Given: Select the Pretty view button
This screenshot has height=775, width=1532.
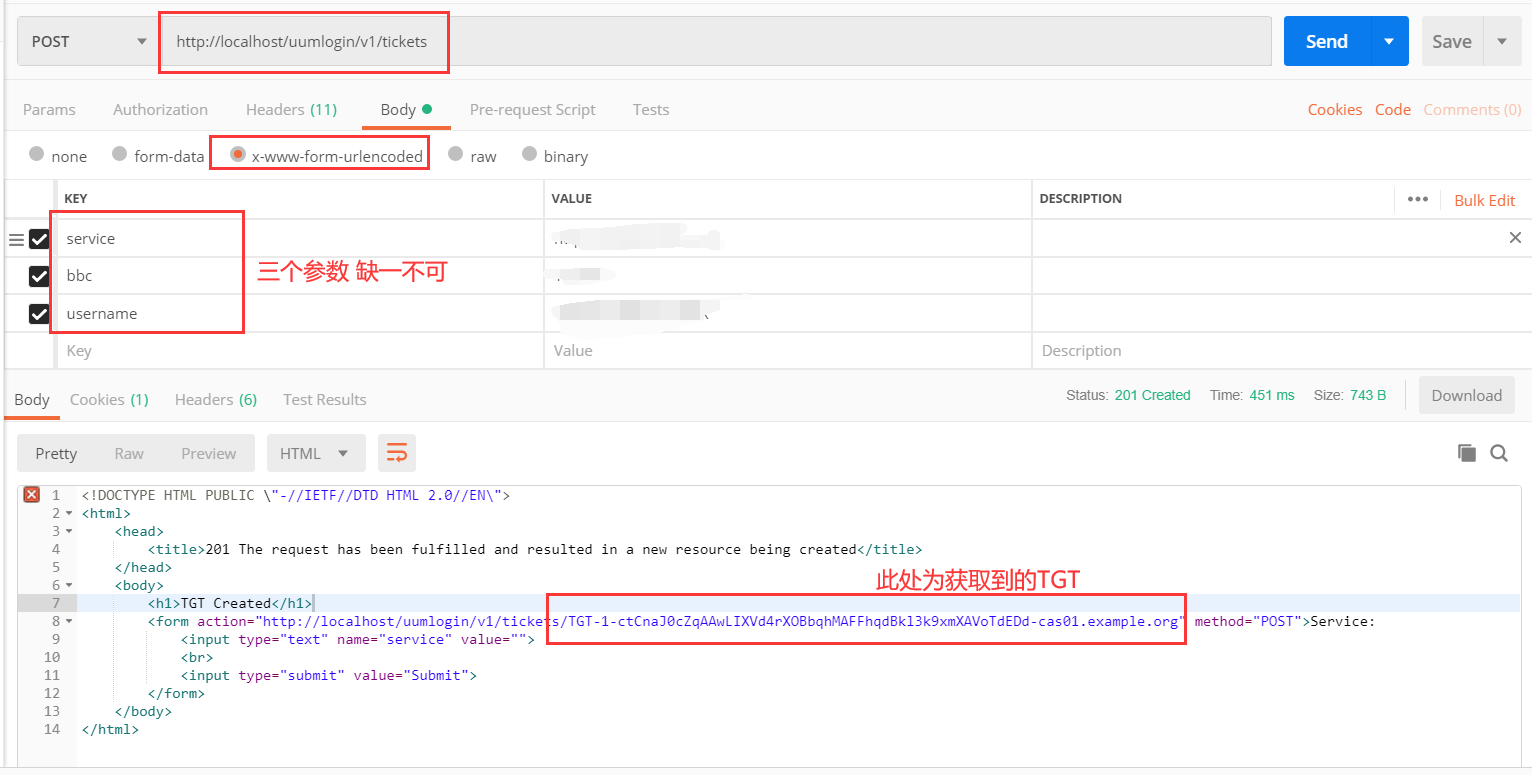Looking at the screenshot, I should pos(56,453).
